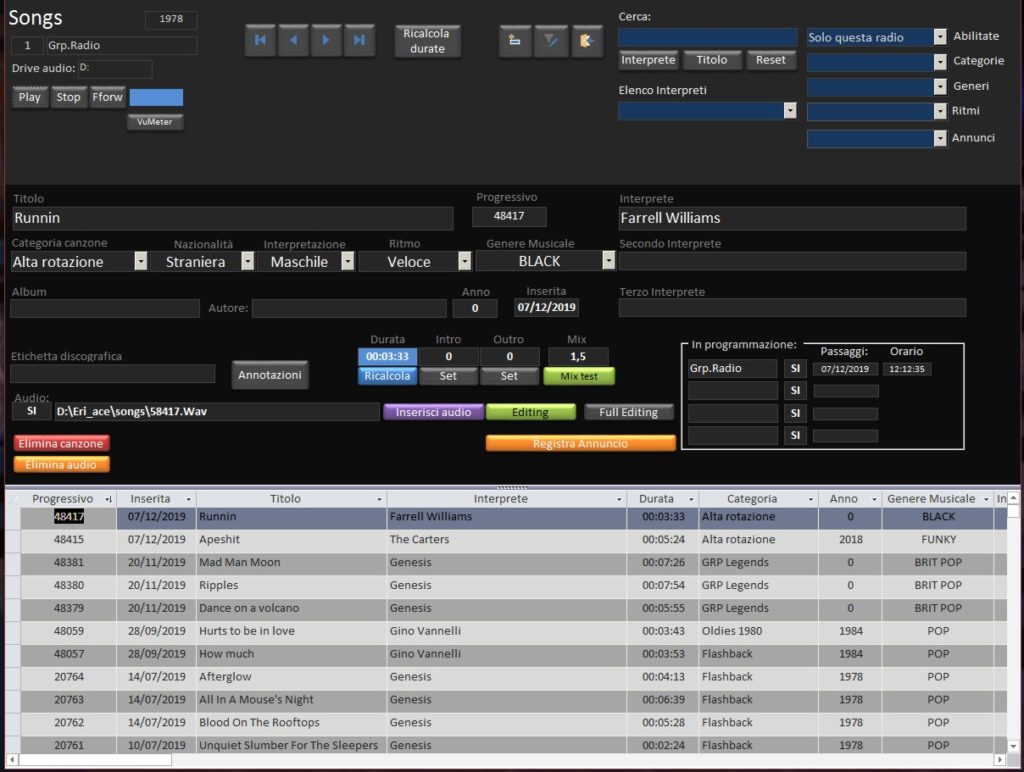Image resolution: width=1024 pixels, height=772 pixels.
Task: Toggle SI in third programming row
Action: 795,413
